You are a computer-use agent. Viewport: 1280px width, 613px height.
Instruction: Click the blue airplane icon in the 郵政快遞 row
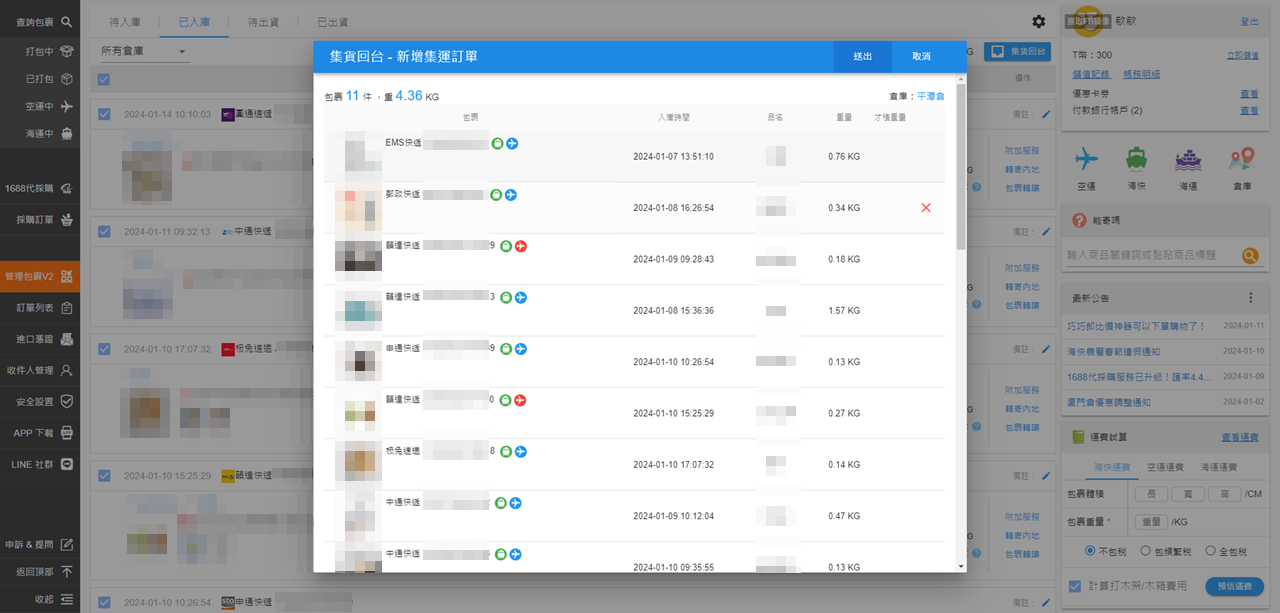[510, 194]
